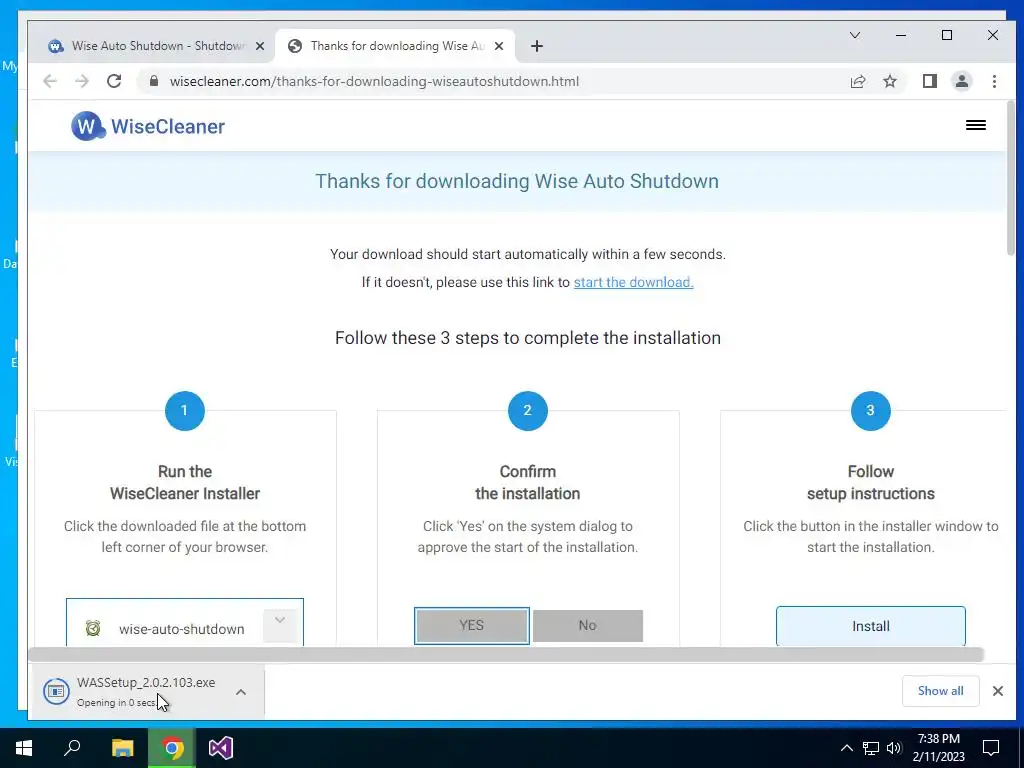Open network status tray icon
The width and height of the screenshot is (1024, 768).
871,748
